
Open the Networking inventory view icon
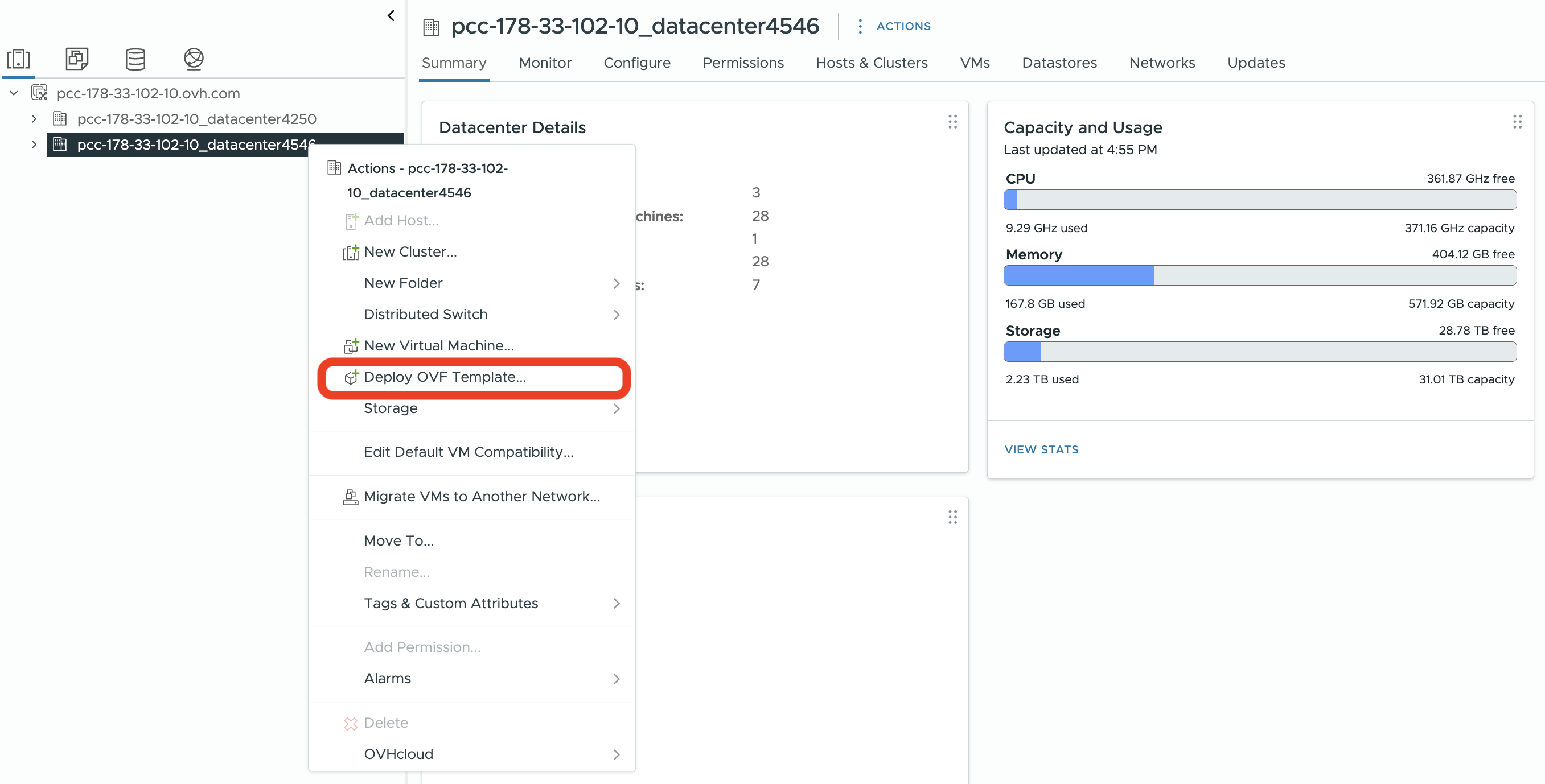pyautogui.click(x=193, y=59)
